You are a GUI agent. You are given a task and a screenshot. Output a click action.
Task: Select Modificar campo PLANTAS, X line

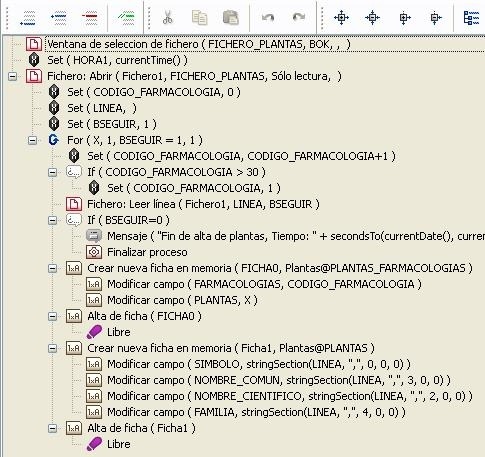(182, 300)
